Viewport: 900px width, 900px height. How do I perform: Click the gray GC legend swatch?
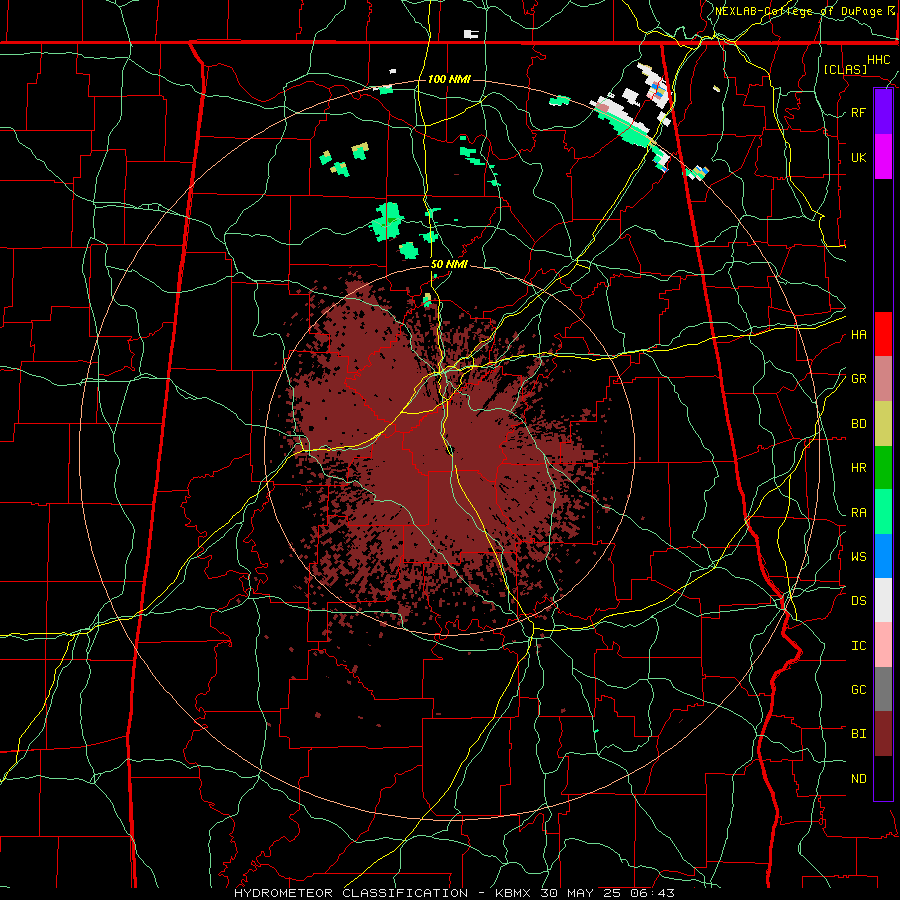pos(883,689)
